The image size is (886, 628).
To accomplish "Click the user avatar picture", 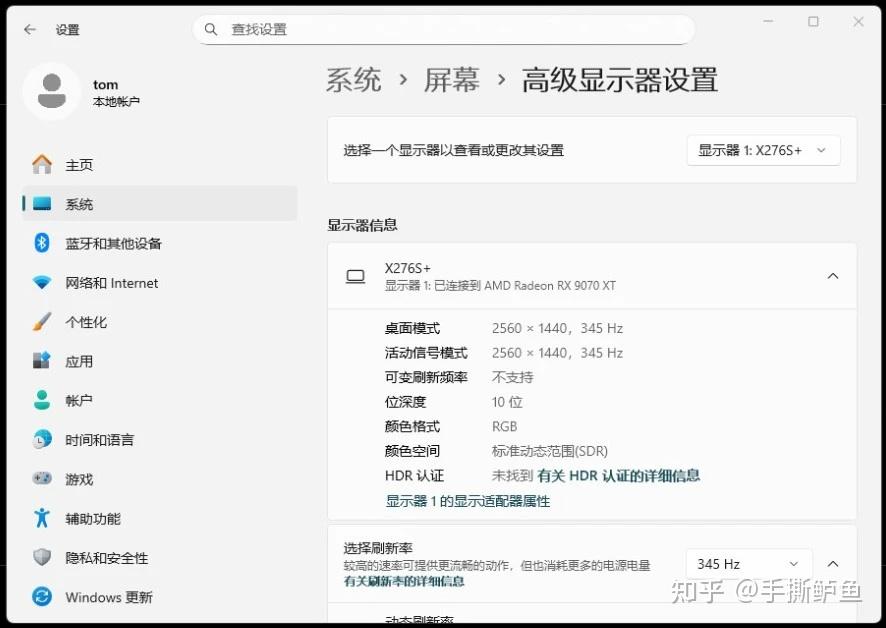I will click(51, 91).
